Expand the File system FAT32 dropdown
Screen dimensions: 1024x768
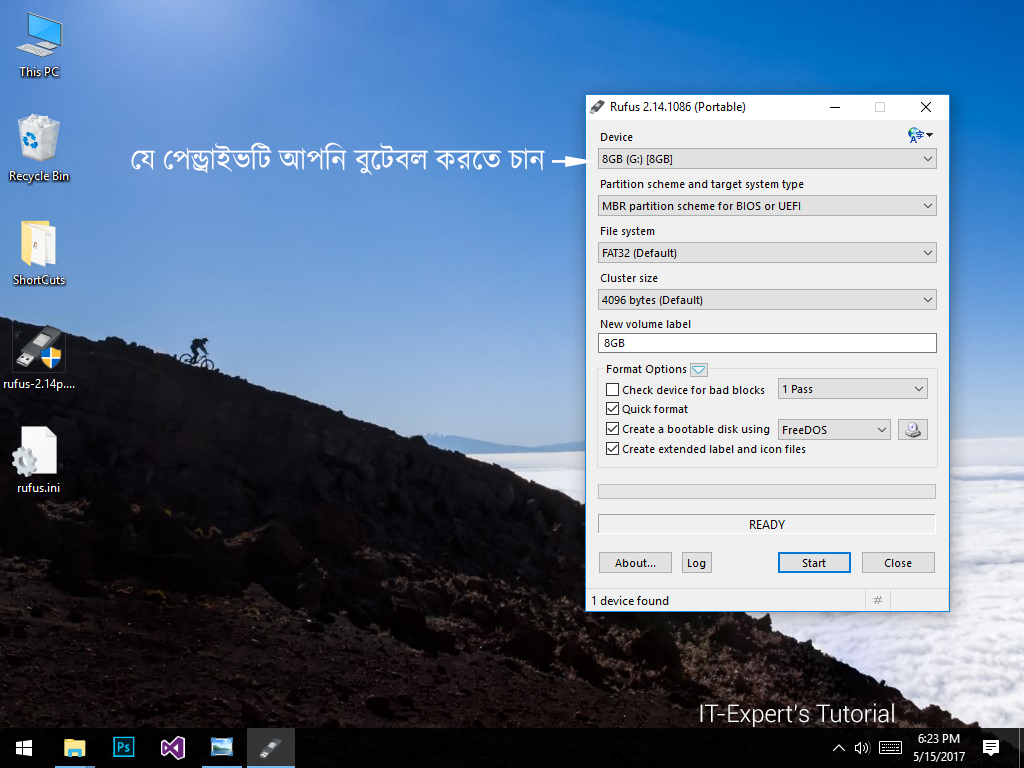click(767, 253)
